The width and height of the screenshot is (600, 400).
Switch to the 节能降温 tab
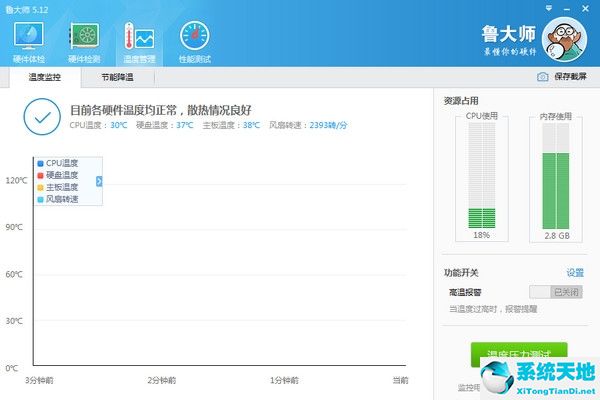tap(117, 77)
